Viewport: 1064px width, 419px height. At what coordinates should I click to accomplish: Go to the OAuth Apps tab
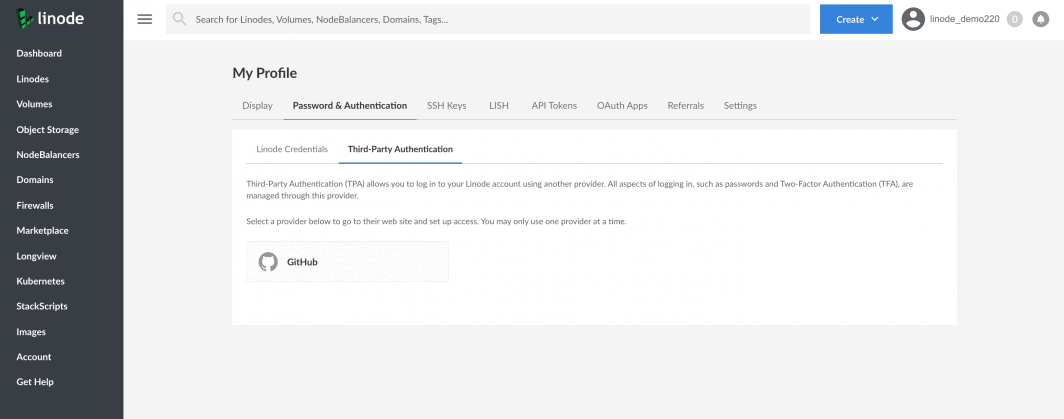(622, 106)
